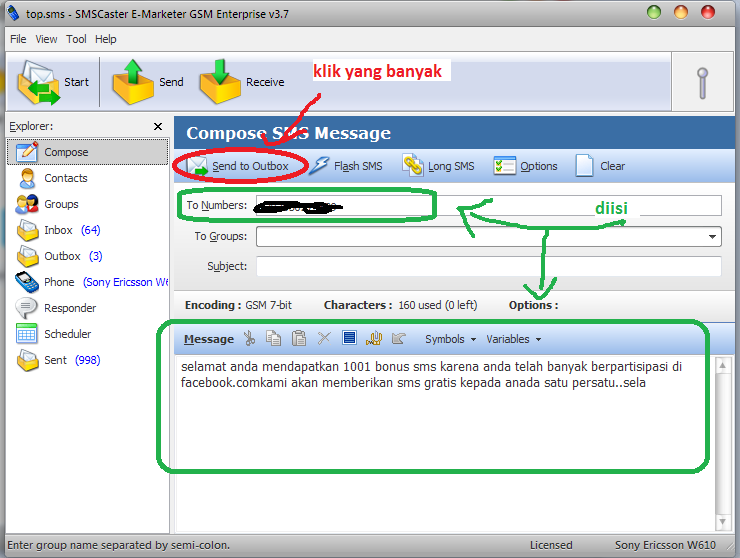Open compose Options button
This screenshot has width=740, height=558.
click(x=525, y=166)
